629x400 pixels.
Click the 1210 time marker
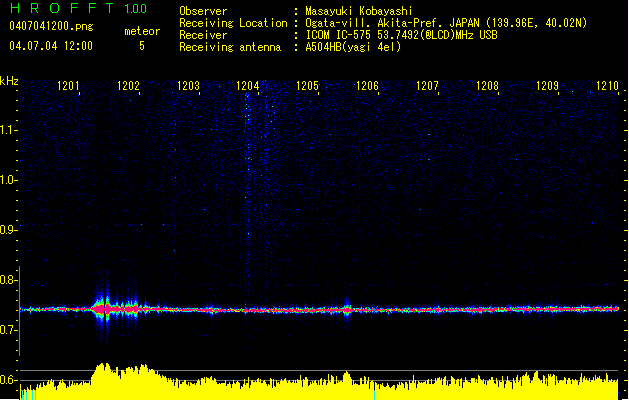pyautogui.click(x=607, y=86)
